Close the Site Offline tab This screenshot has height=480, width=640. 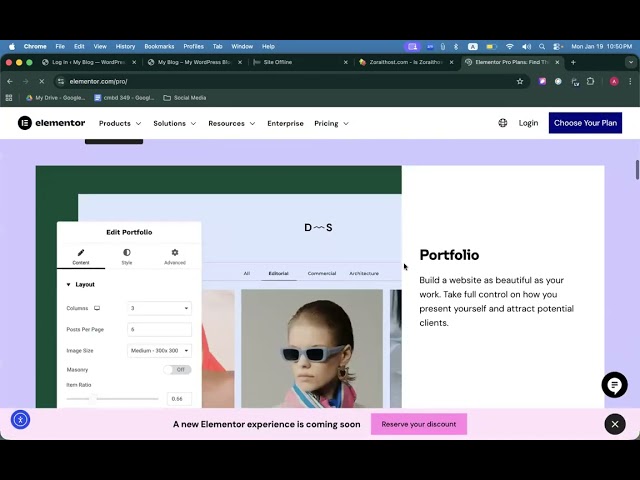coord(346,62)
